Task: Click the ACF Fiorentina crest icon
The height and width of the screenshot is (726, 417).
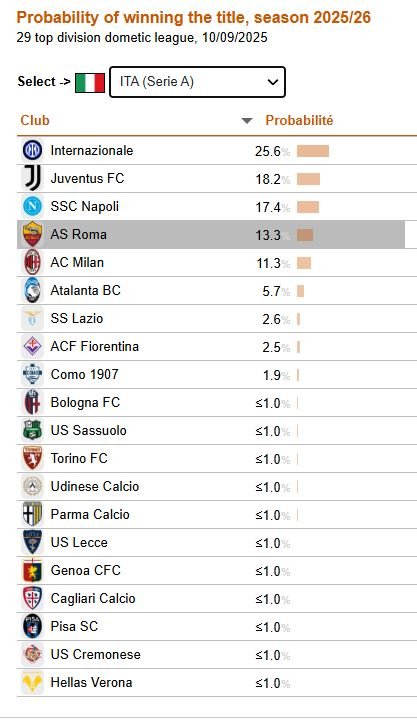Action: 32,346
